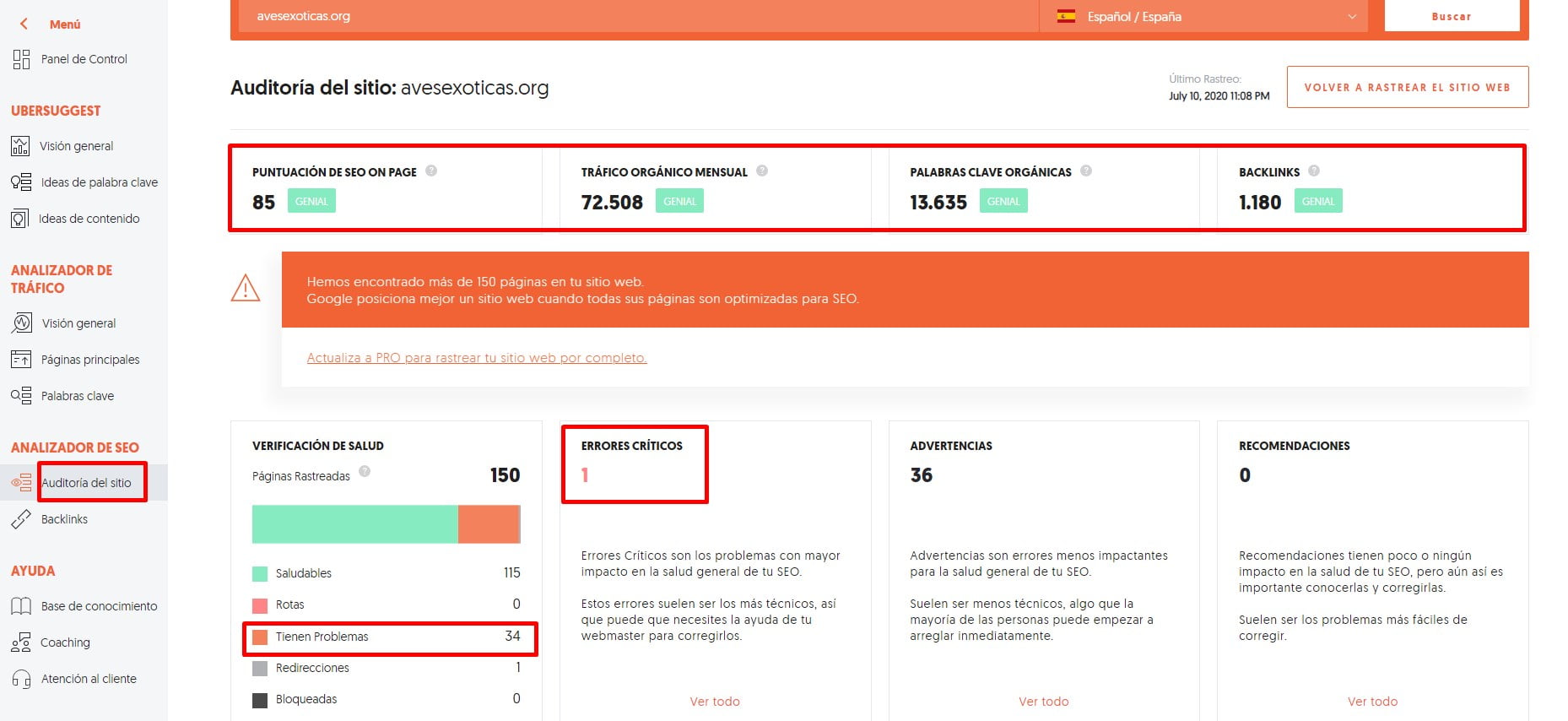
Task: Click organic keywords value 13.635
Action: point(938,203)
